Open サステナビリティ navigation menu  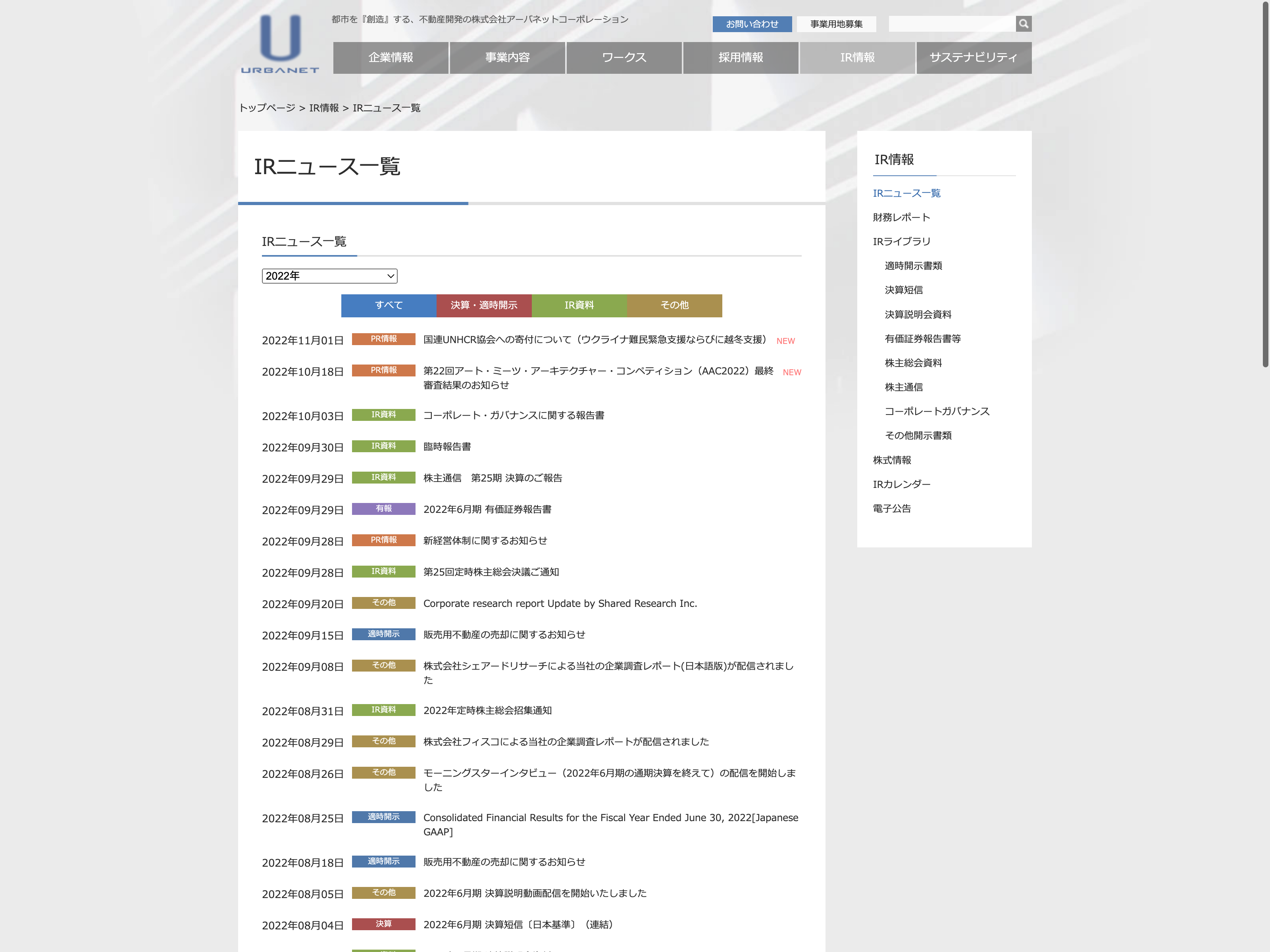[x=973, y=58]
